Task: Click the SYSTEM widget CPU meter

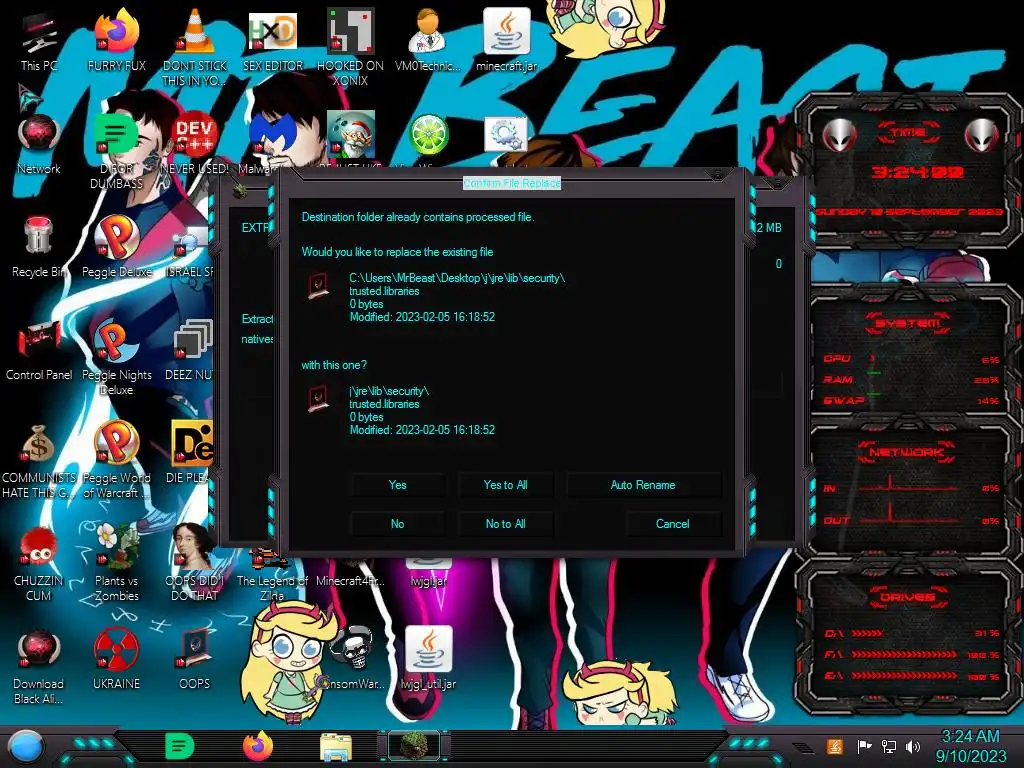Action: (910, 359)
